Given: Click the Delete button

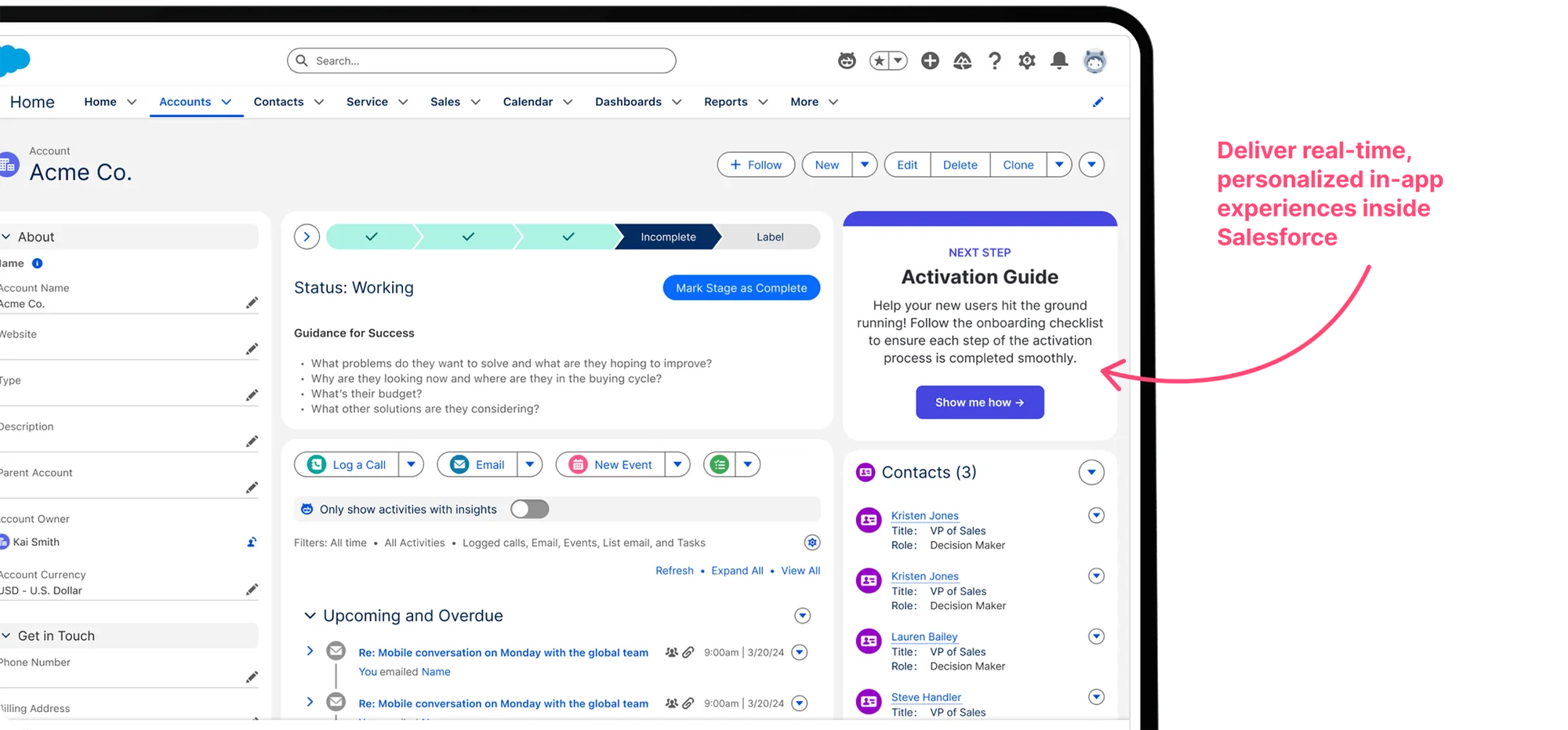Looking at the screenshot, I should pyautogui.click(x=960, y=165).
